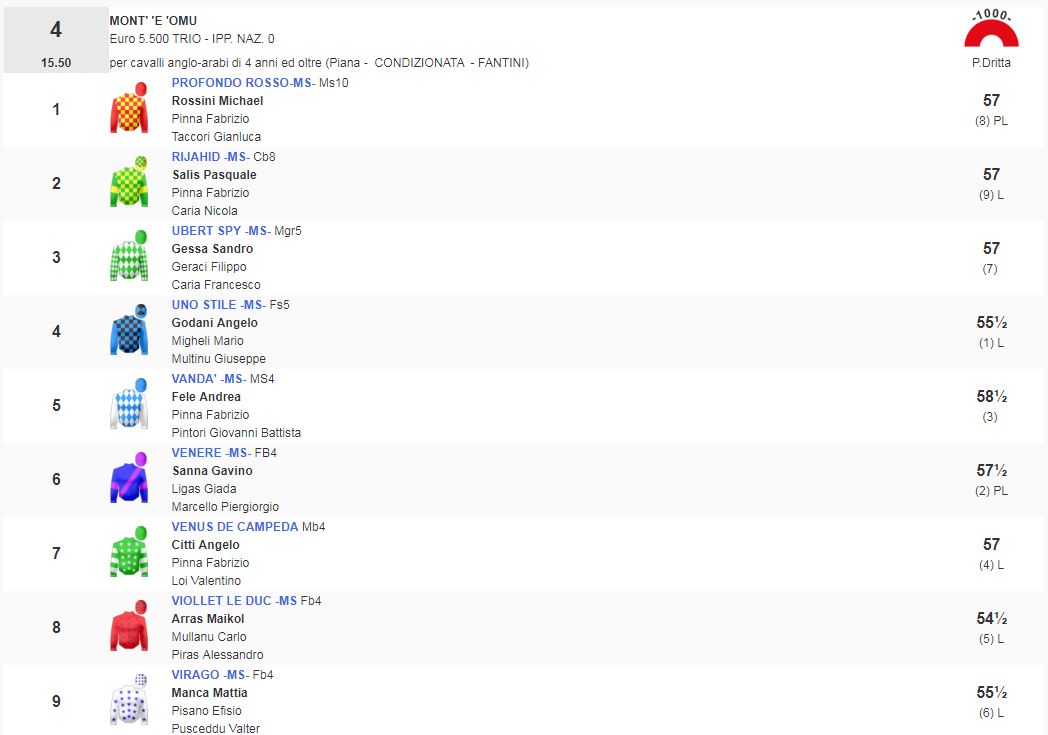Click the light blue diamond silk for Vanda'
This screenshot has width=1048, height=735.
[x=129, y=405]
